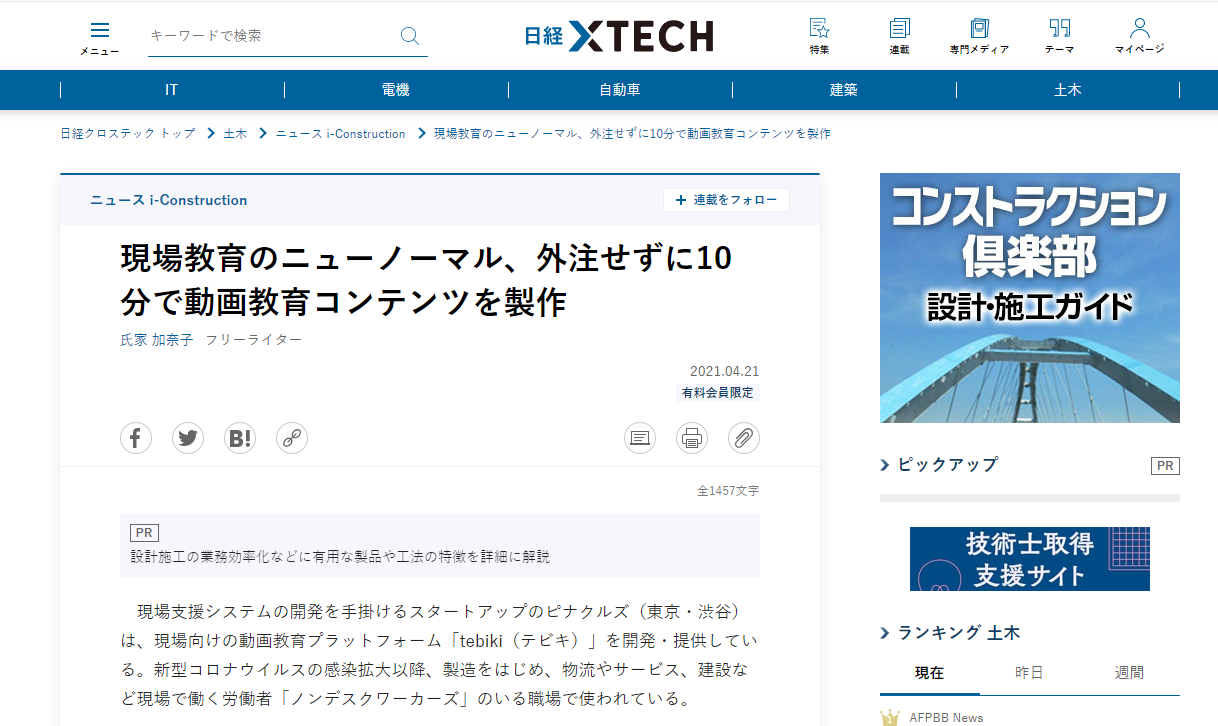Open the 専門メディア icon
This screenshot has height=726, width=1218.
[979, 36]
